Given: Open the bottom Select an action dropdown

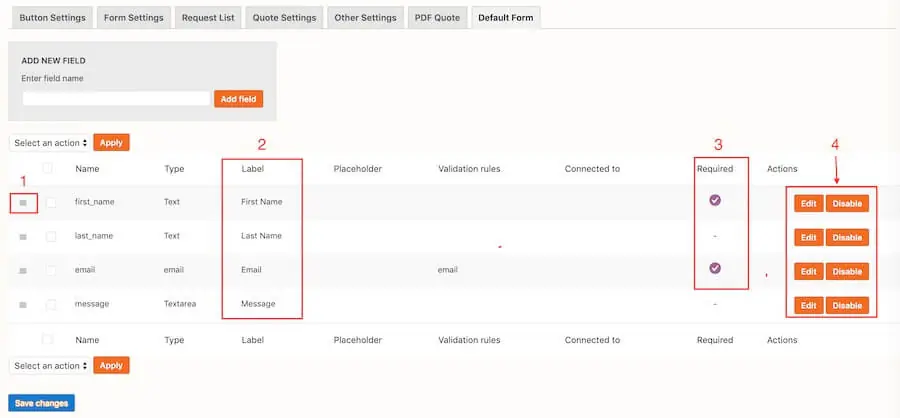Looking at the screenshot, I should click(51, 366).
